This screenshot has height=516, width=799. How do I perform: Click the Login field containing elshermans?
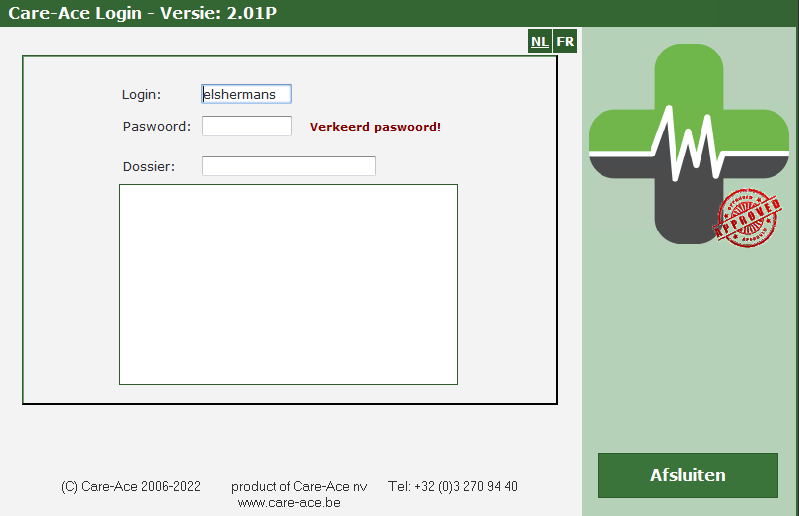247,94
